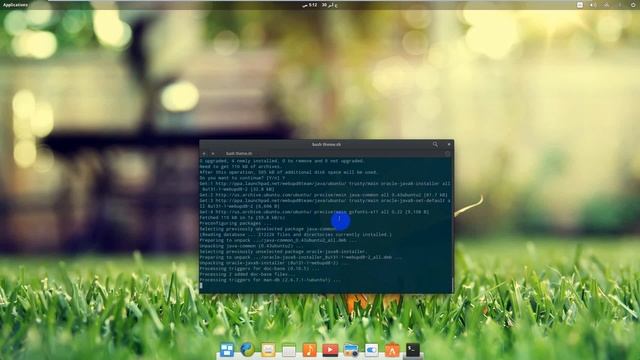Open the Mail app from the dock

268,350
